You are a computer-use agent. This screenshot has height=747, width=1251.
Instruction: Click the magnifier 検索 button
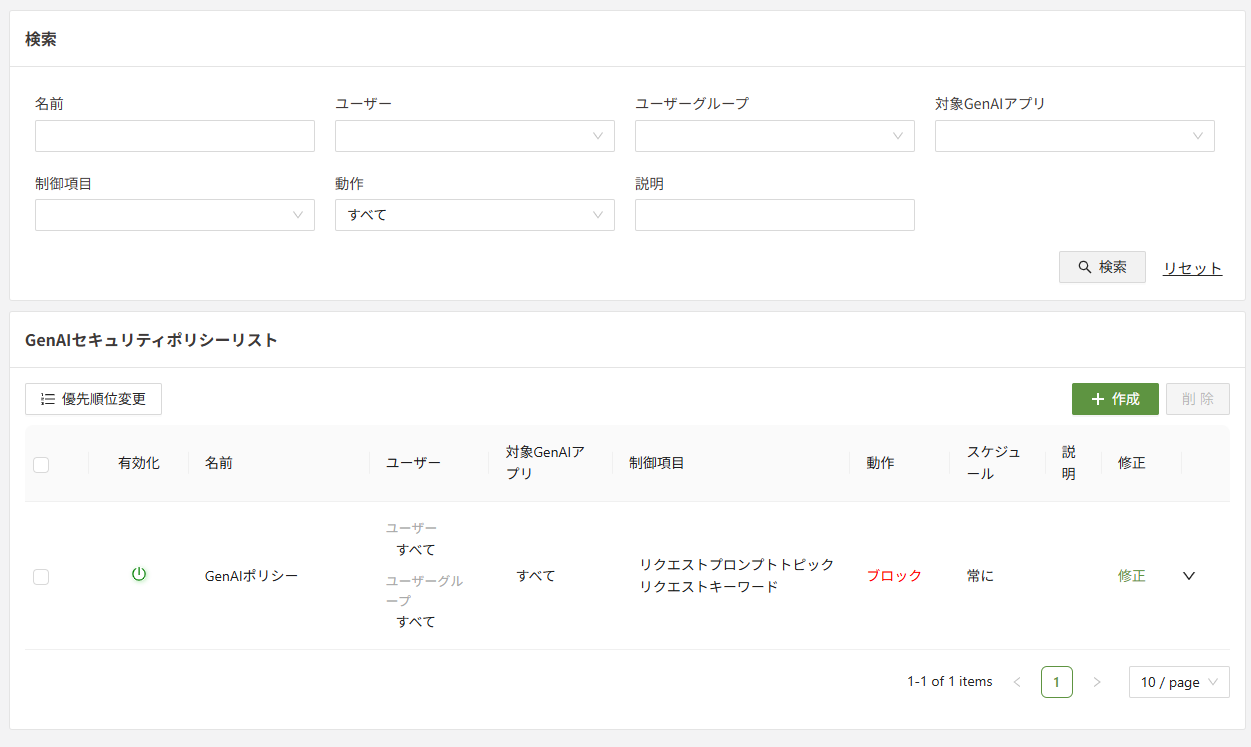tap(1102, 267)
